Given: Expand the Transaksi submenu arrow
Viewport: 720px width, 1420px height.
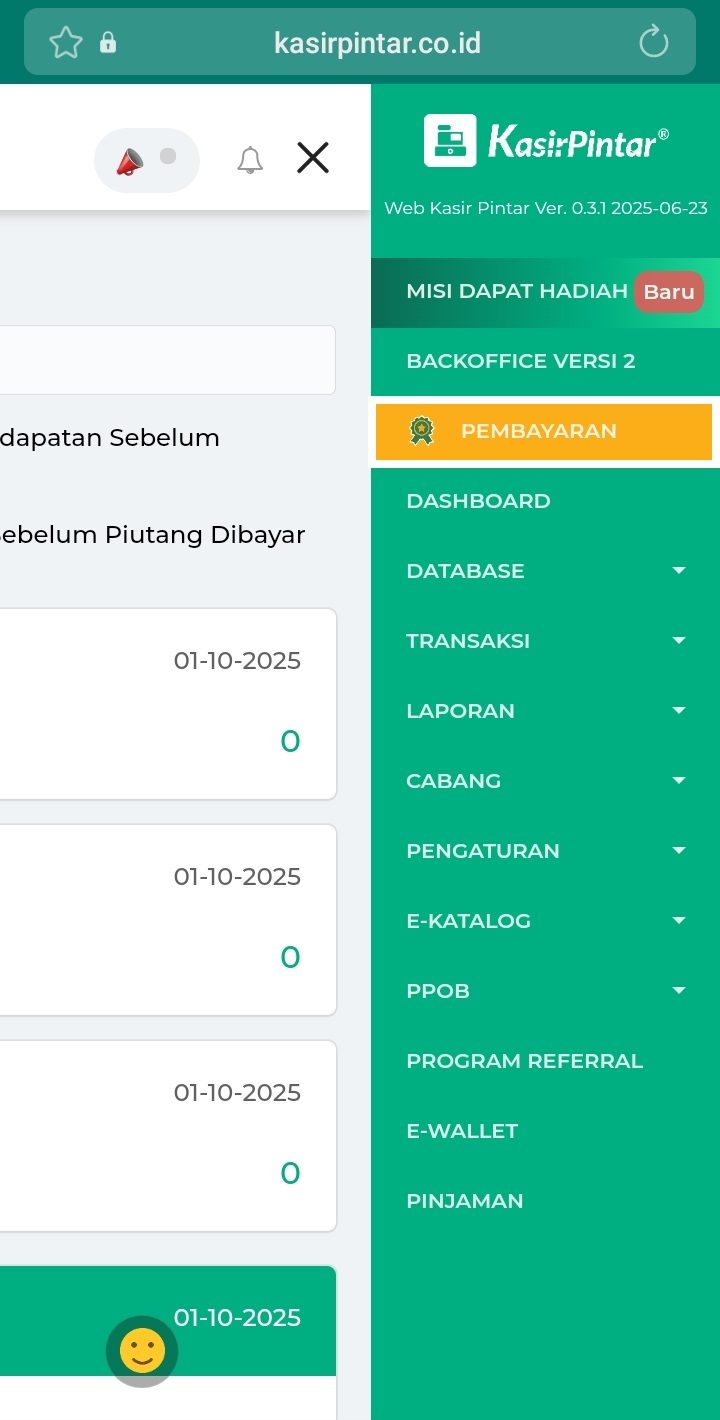Looking at the screenshot, I should 679,641.
